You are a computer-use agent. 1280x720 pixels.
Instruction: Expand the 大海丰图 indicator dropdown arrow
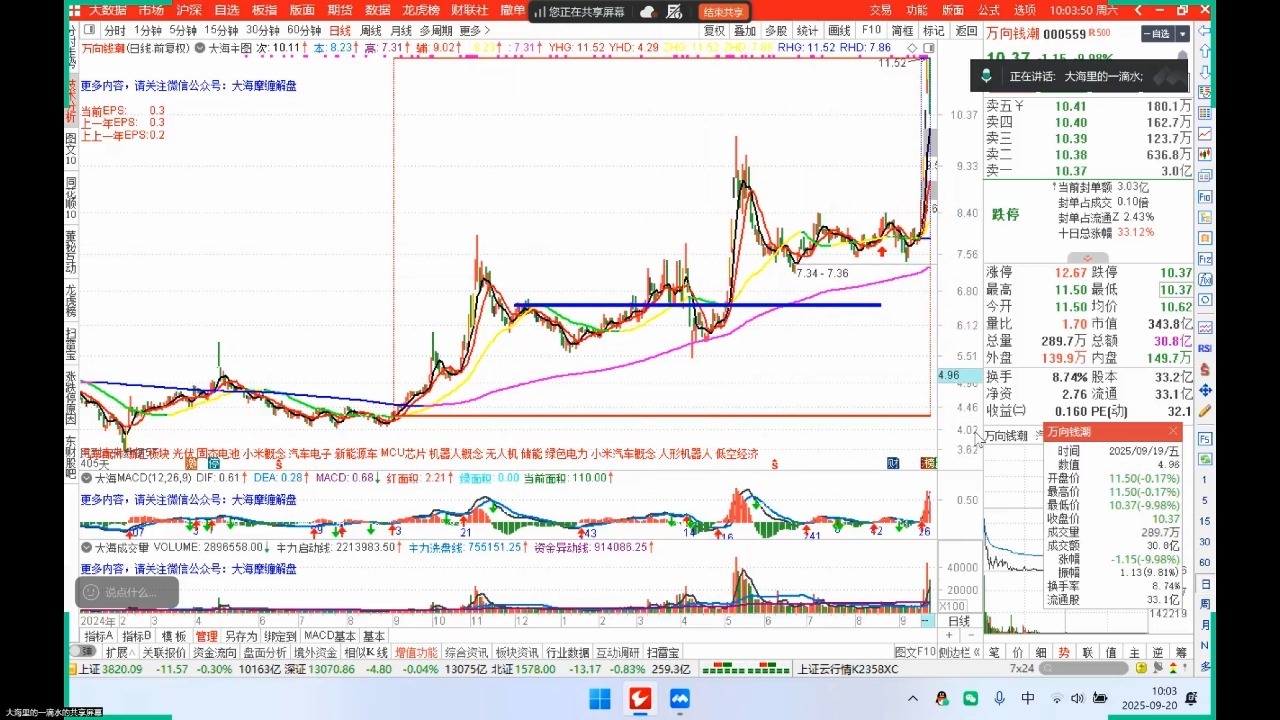(x=200, y=47)
